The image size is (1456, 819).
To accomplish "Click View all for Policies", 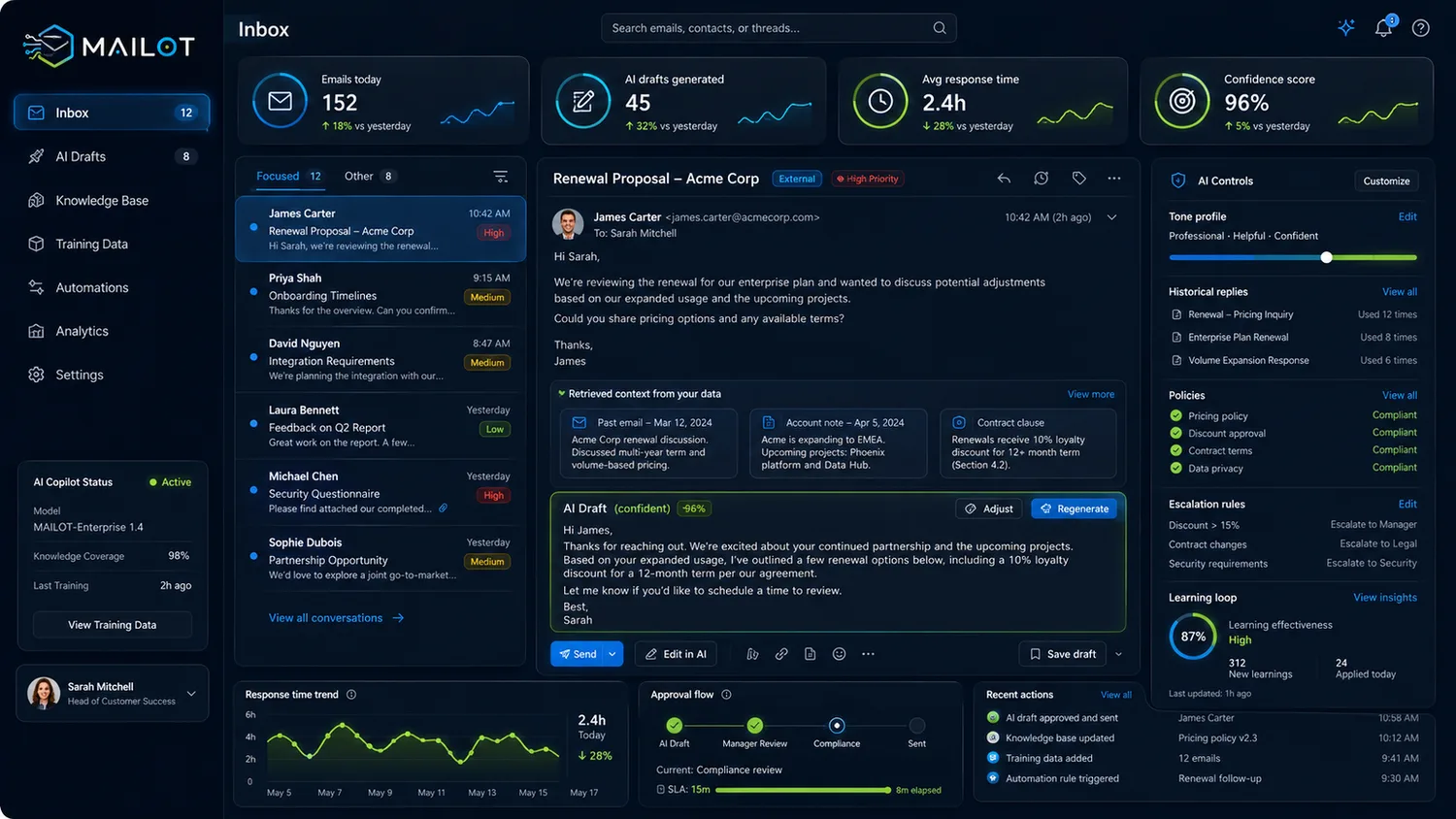I will (1400, 395).
